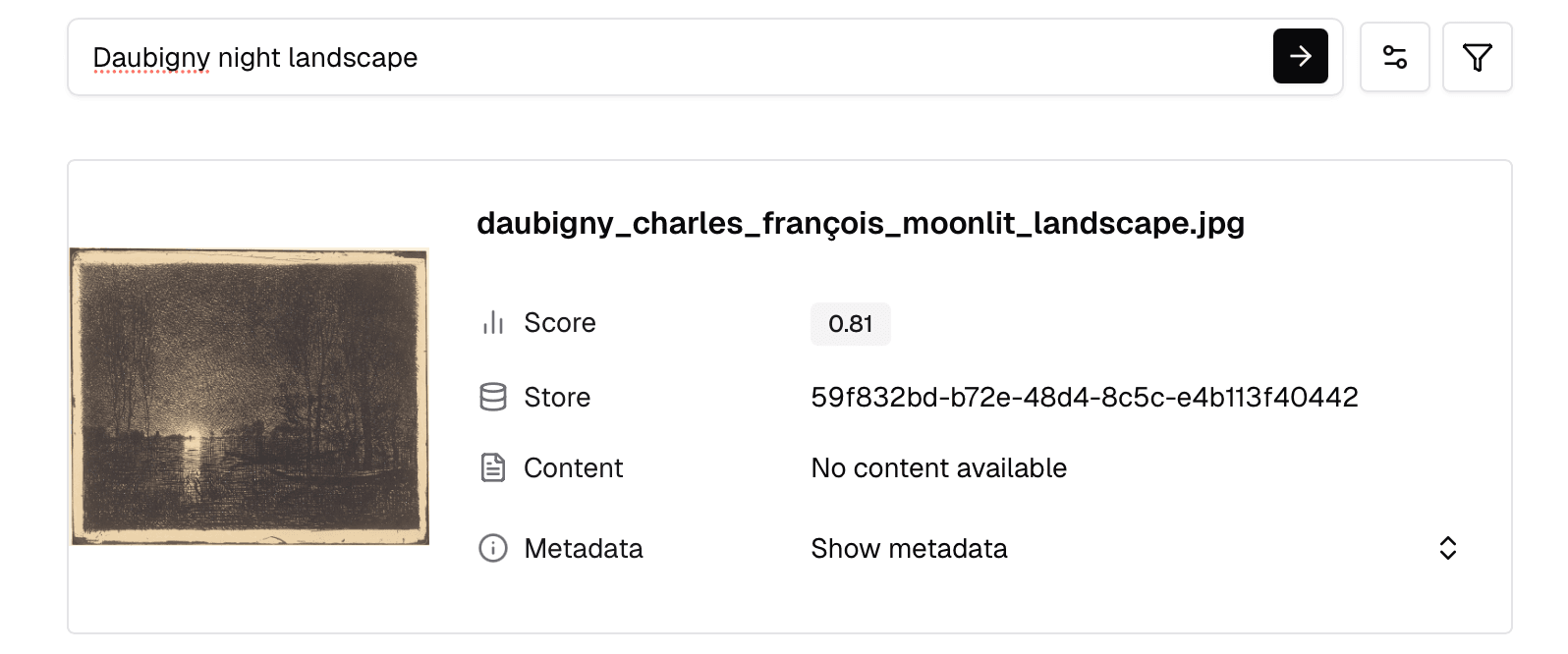
Task: Click the word 'Daubigny' in the search box
Action: tap(151, 57)
